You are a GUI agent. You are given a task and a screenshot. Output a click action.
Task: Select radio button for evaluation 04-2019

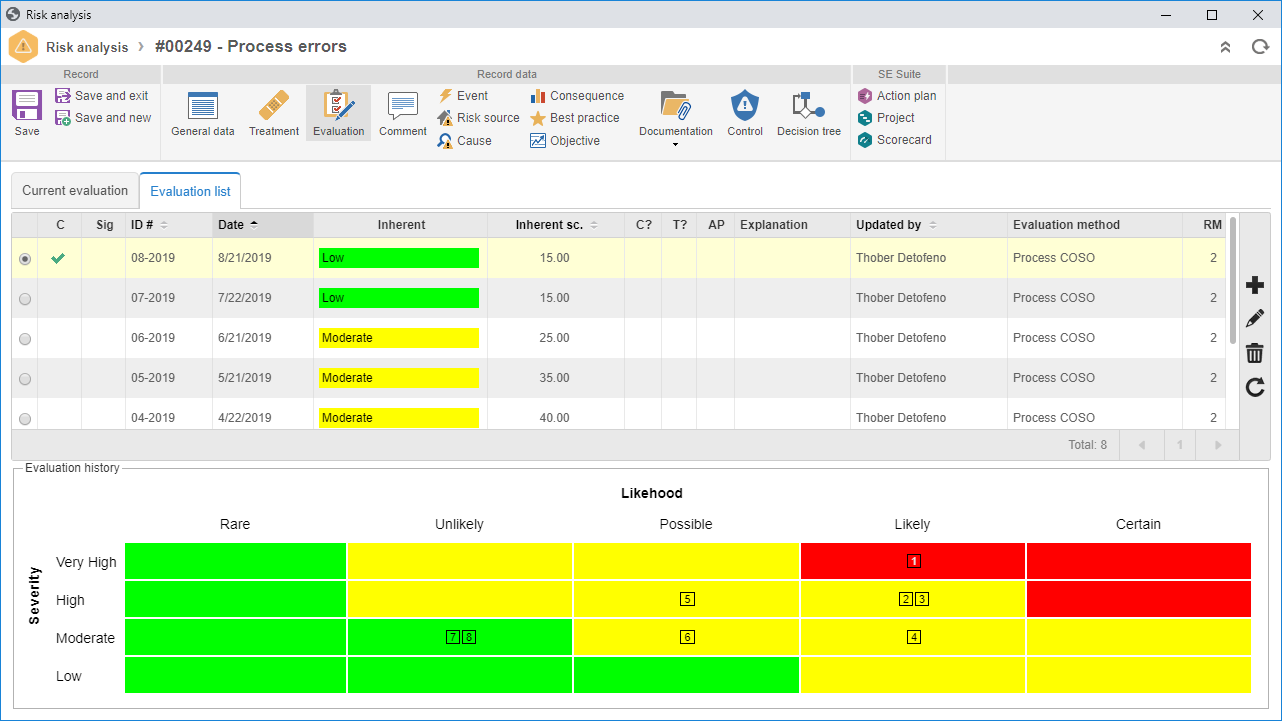(25, 419)
